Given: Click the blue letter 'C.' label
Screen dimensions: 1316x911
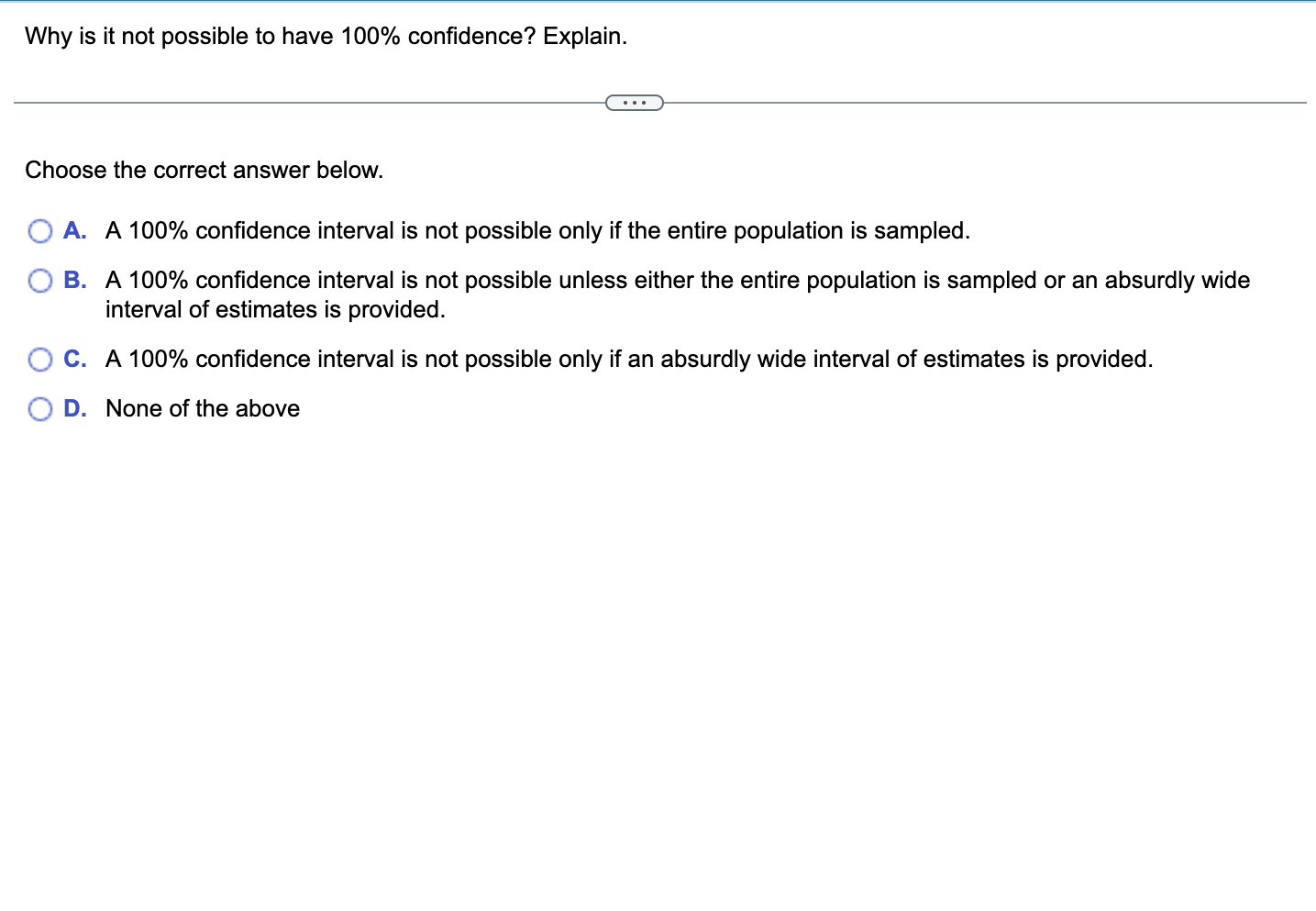Looking at the screenshot, I should point(75,359).
